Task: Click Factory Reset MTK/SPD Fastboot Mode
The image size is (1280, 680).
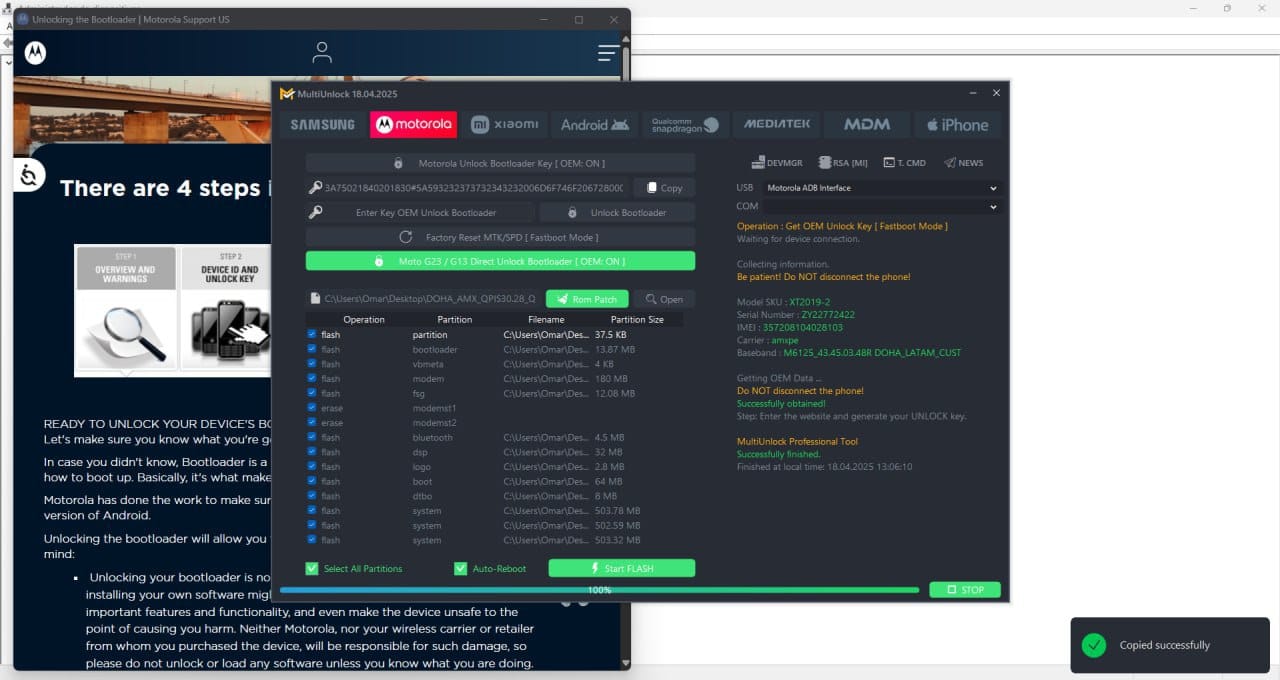Action: click(500, 237)
